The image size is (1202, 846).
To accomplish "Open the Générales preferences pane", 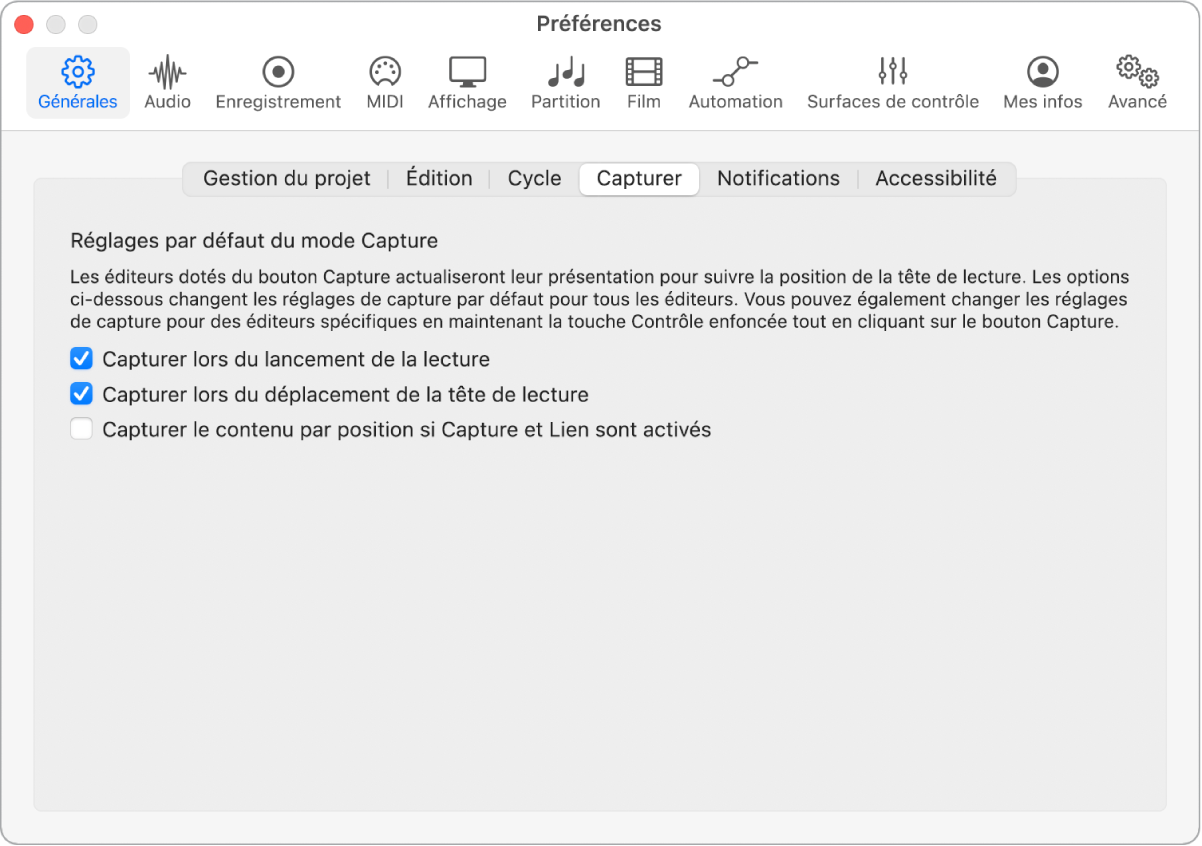I will click(x=78, y=83).
